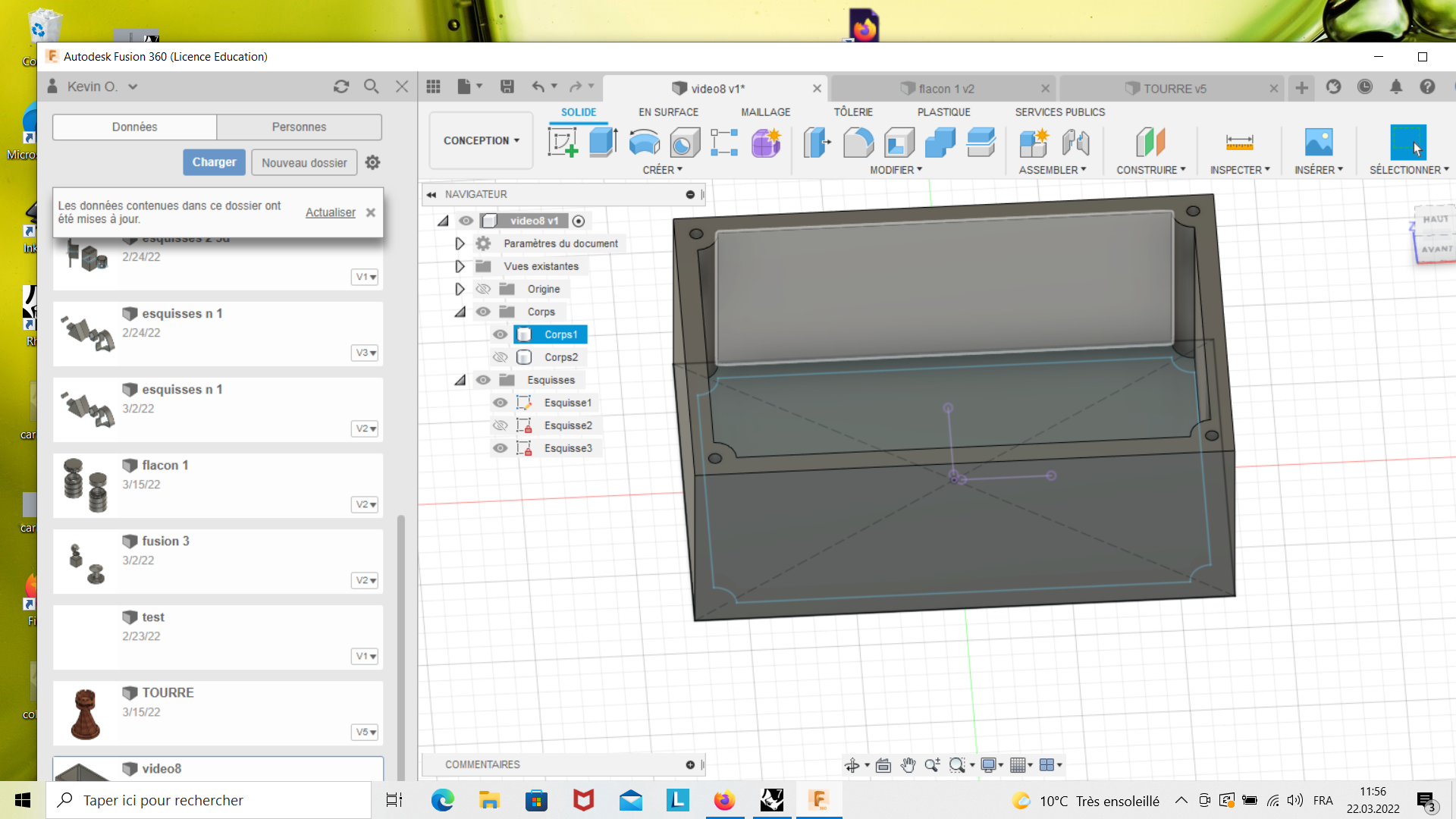Open the data panel grid icon
1456x819 pixels.
(433, 86)
